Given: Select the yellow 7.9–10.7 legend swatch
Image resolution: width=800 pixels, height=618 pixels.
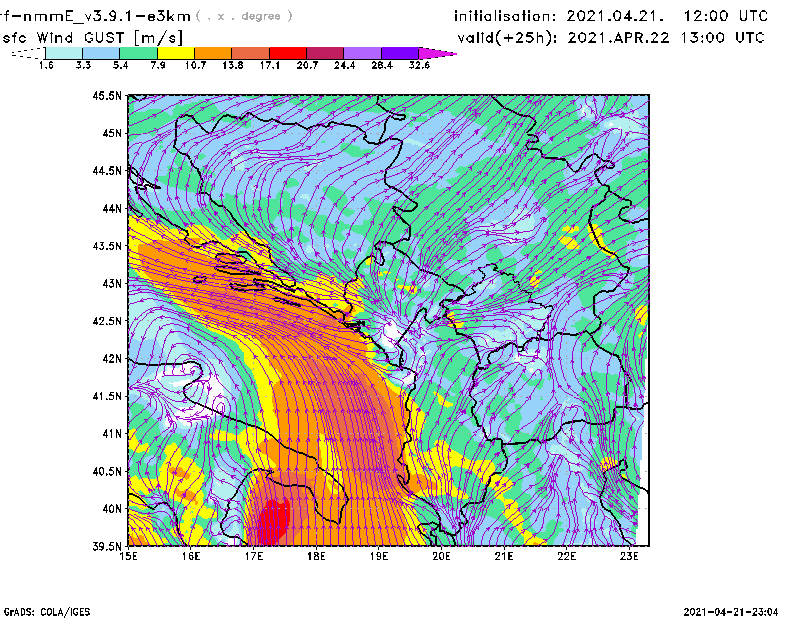Looking at the screenshot, I should tap(176, 53).
